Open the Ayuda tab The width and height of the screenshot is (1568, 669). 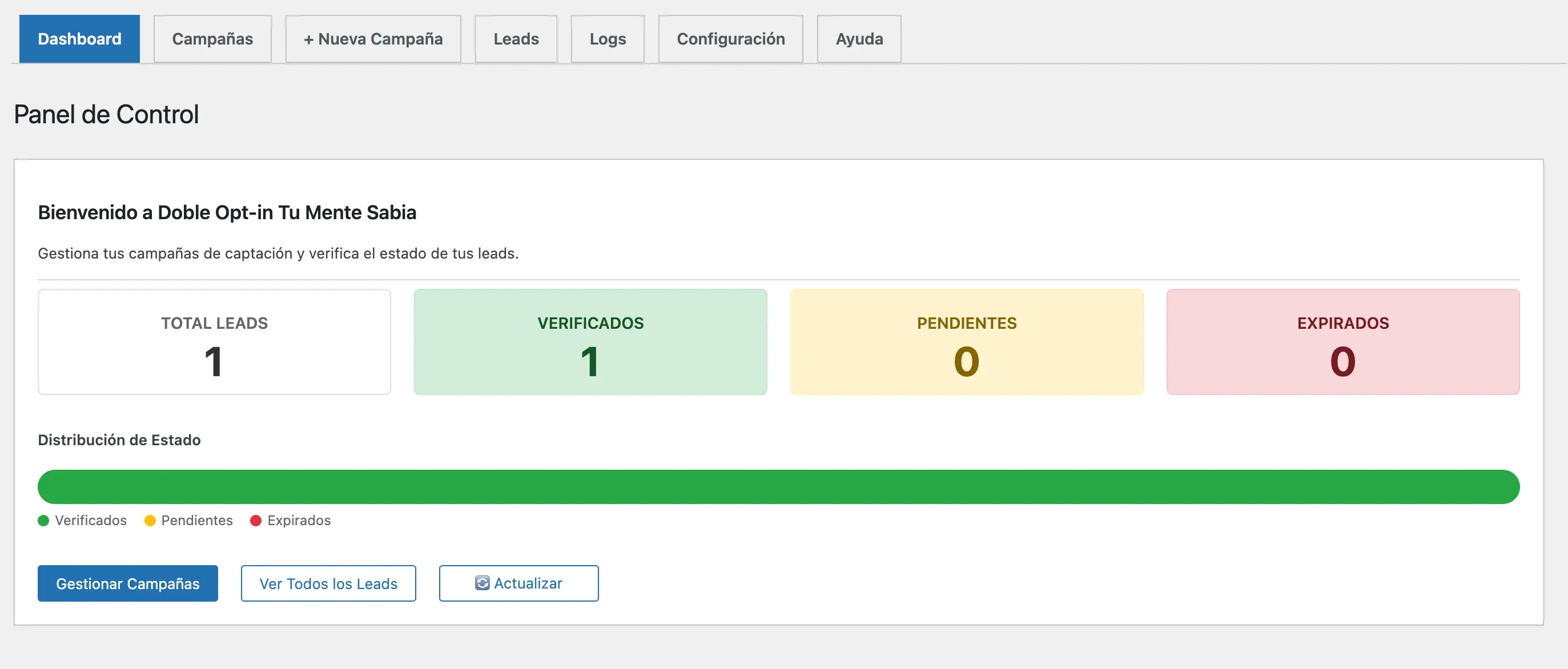pos(859,38)
